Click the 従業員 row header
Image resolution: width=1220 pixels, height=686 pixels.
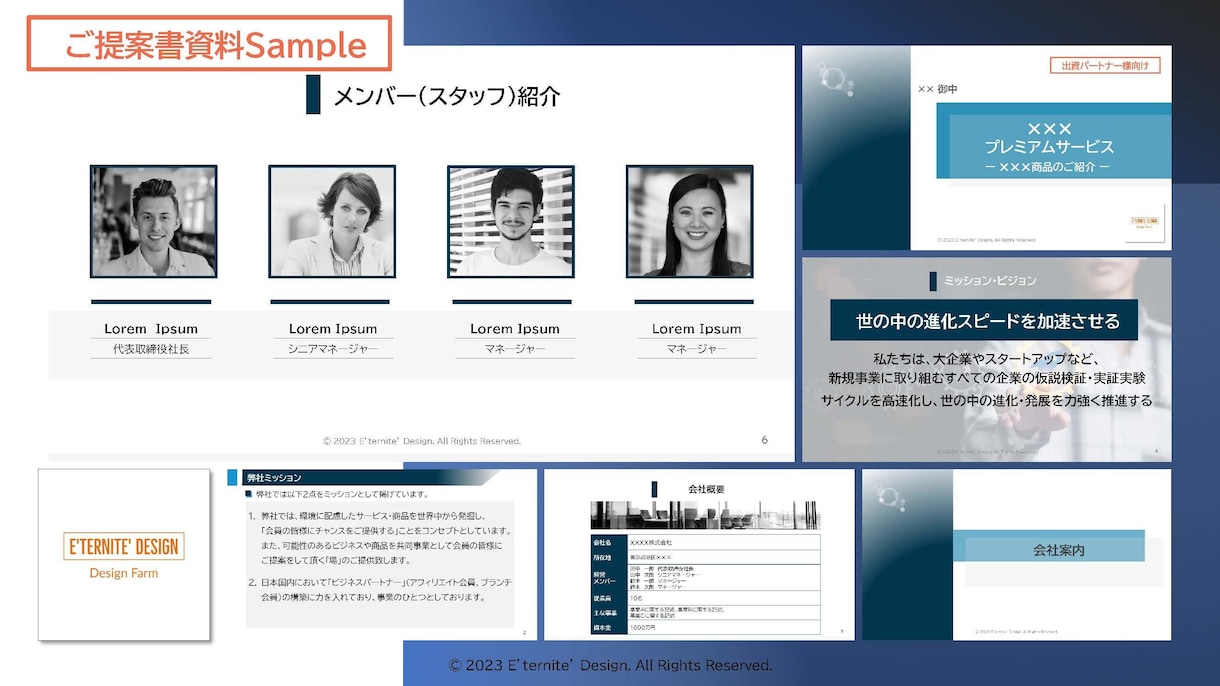pos(609,598)
